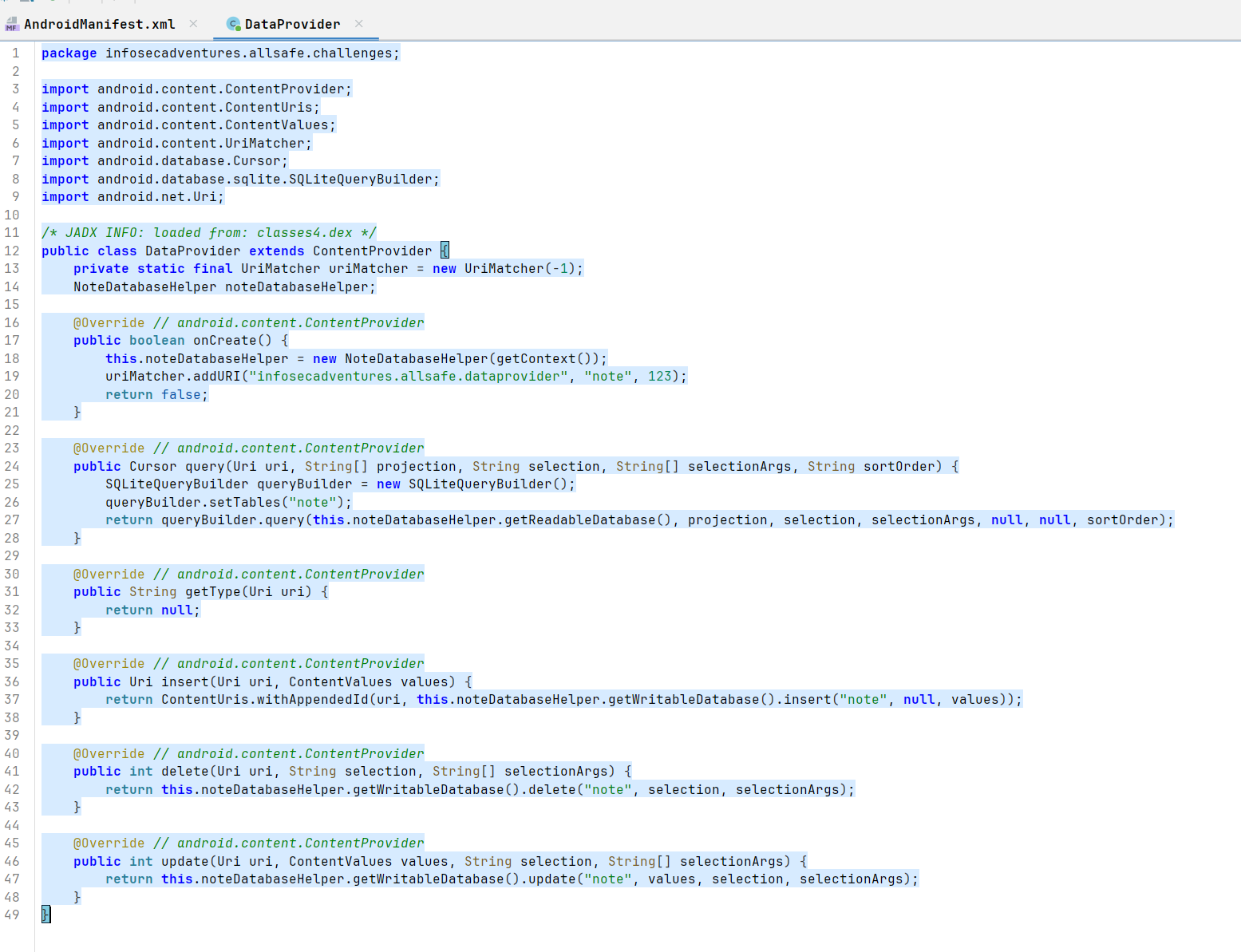The width and height of the screenshot is (1241, 952).
Task: Click the NoteDatabaseHelper type on line 14
Action: (x=144, y=286)
